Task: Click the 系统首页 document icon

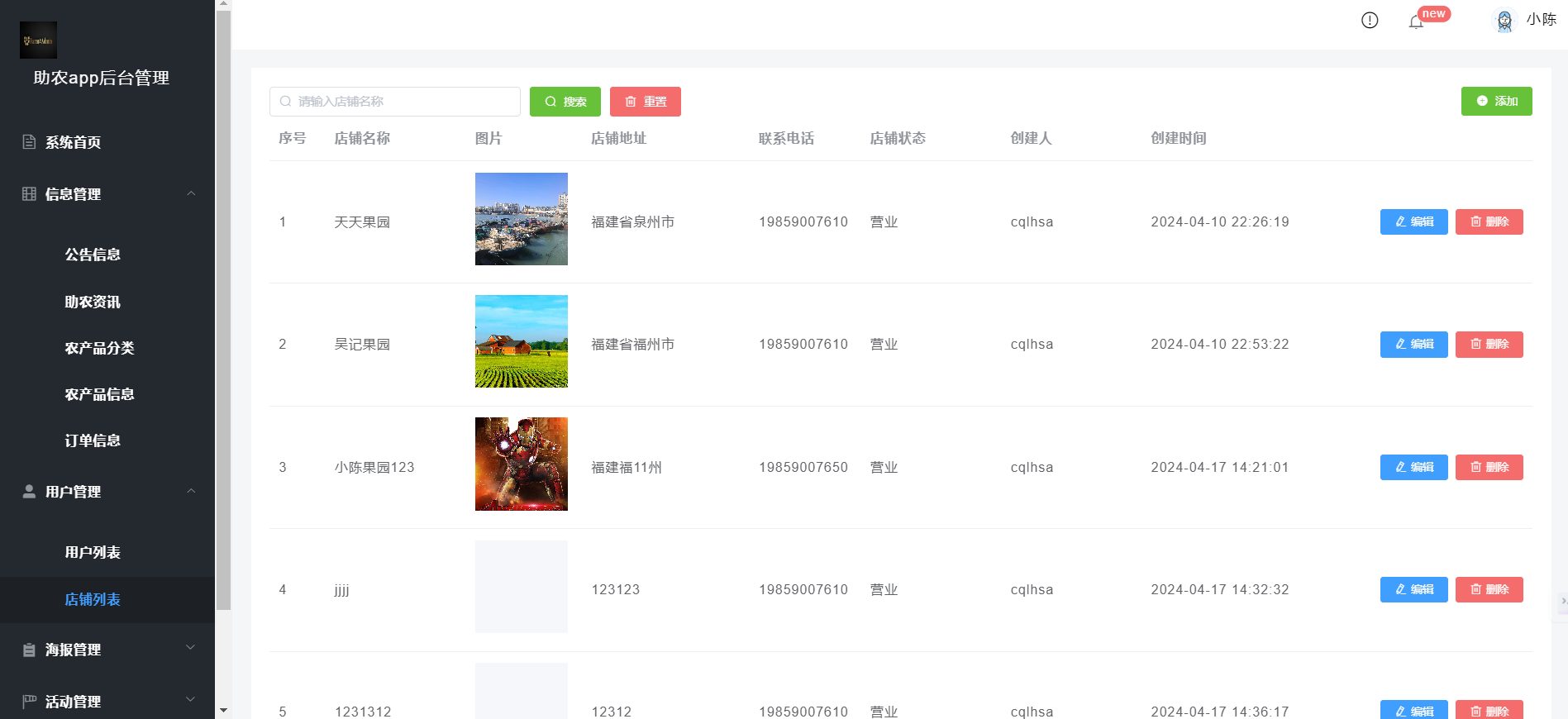Action: click(x=29, y=142)
